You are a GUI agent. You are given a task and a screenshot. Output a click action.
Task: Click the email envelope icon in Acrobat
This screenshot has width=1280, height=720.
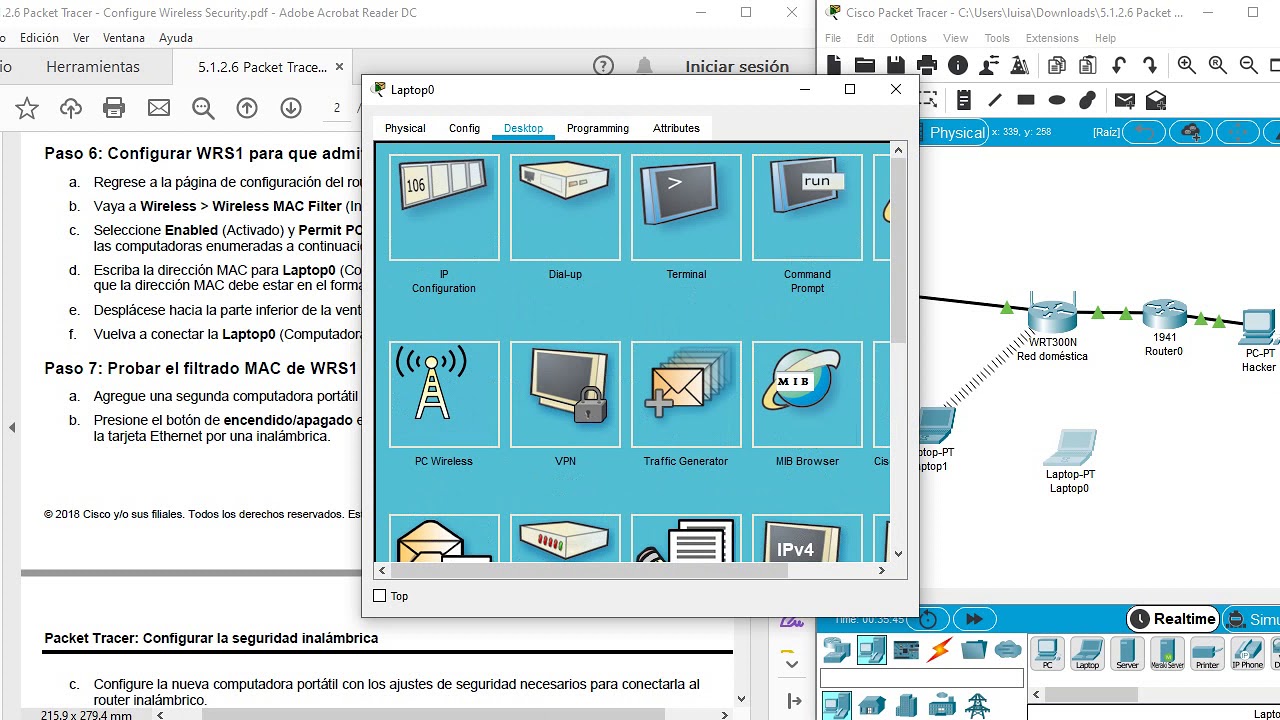coord(159,108)
